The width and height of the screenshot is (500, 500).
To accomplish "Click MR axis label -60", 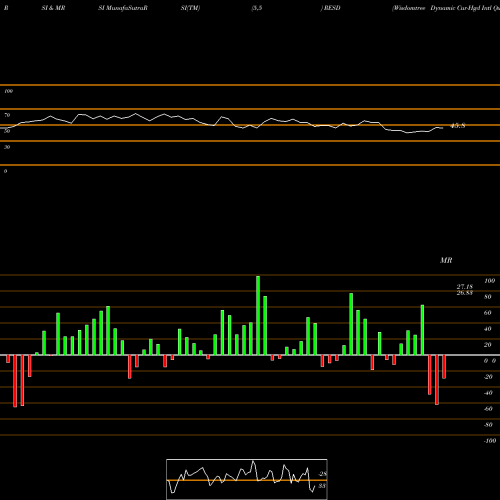I will click(x=488, y=409).
